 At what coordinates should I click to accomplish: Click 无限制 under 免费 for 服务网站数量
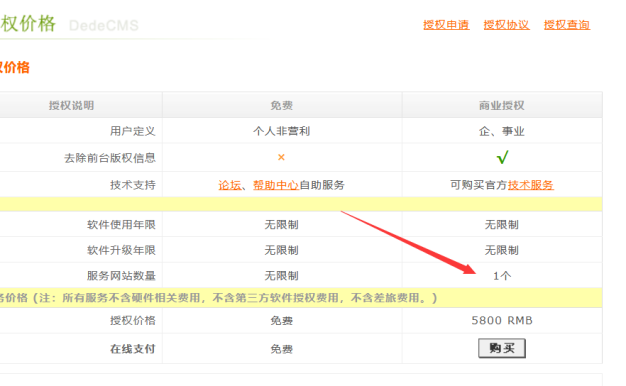pyautogui.click(x=281, y=275)
